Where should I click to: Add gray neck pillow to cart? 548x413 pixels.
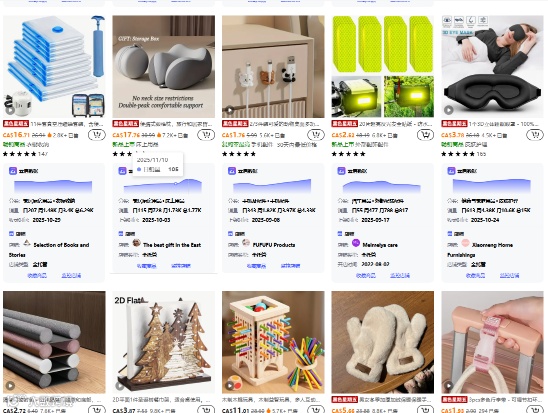click(206, 135)
